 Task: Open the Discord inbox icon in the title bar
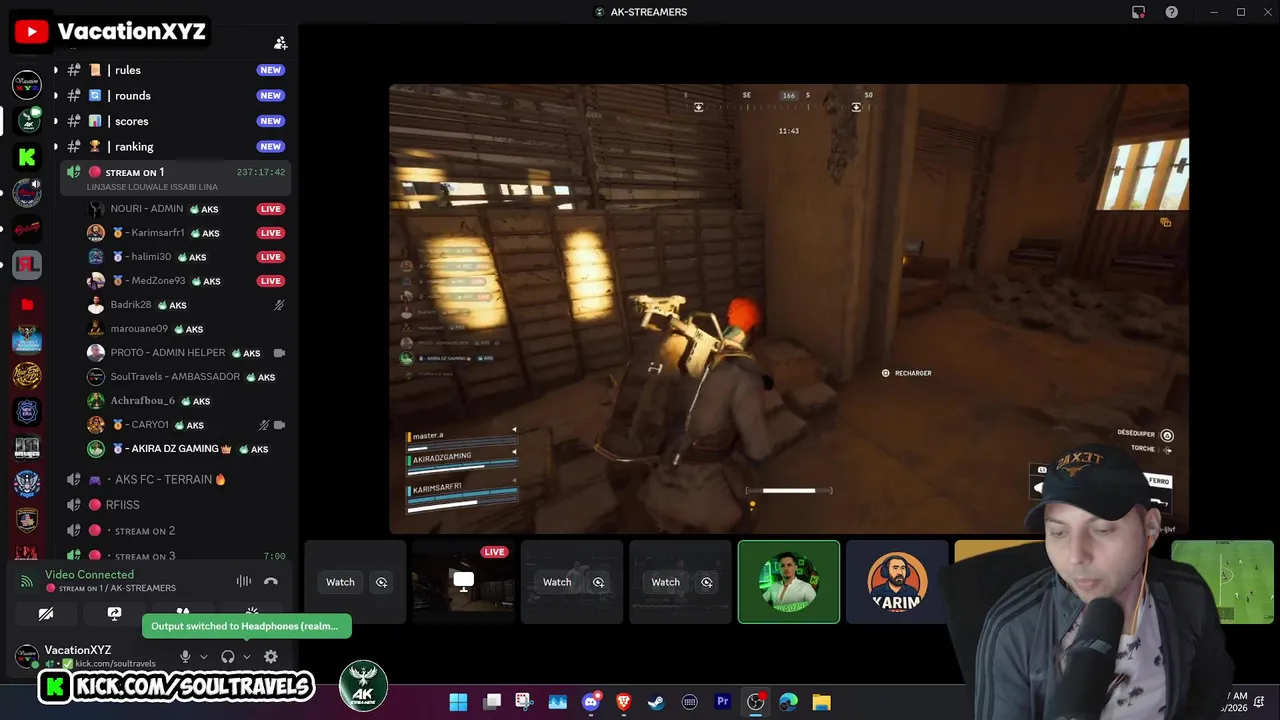click(x=1138, y=12)
